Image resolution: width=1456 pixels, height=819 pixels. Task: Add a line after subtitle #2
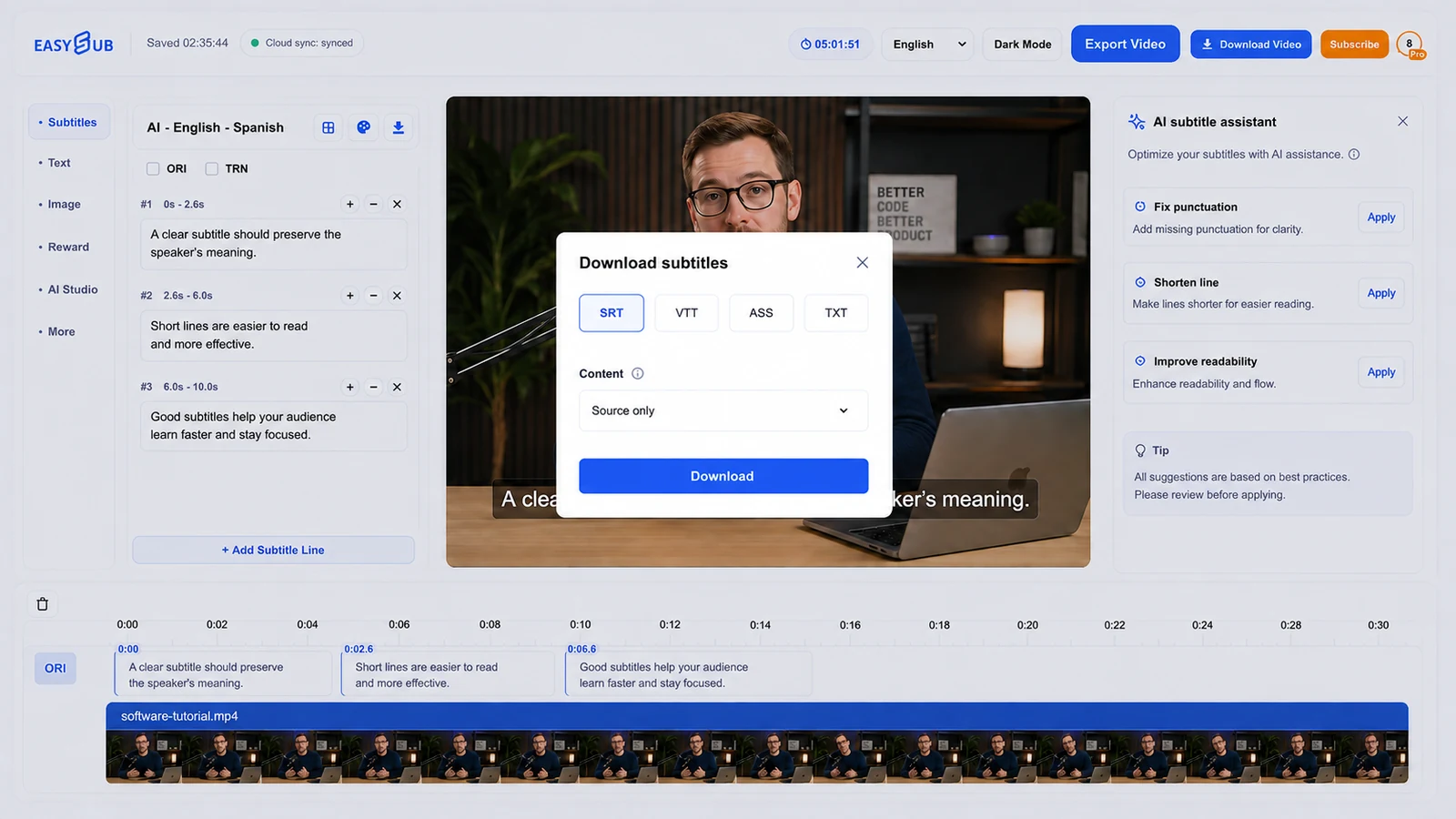[349, 296]
